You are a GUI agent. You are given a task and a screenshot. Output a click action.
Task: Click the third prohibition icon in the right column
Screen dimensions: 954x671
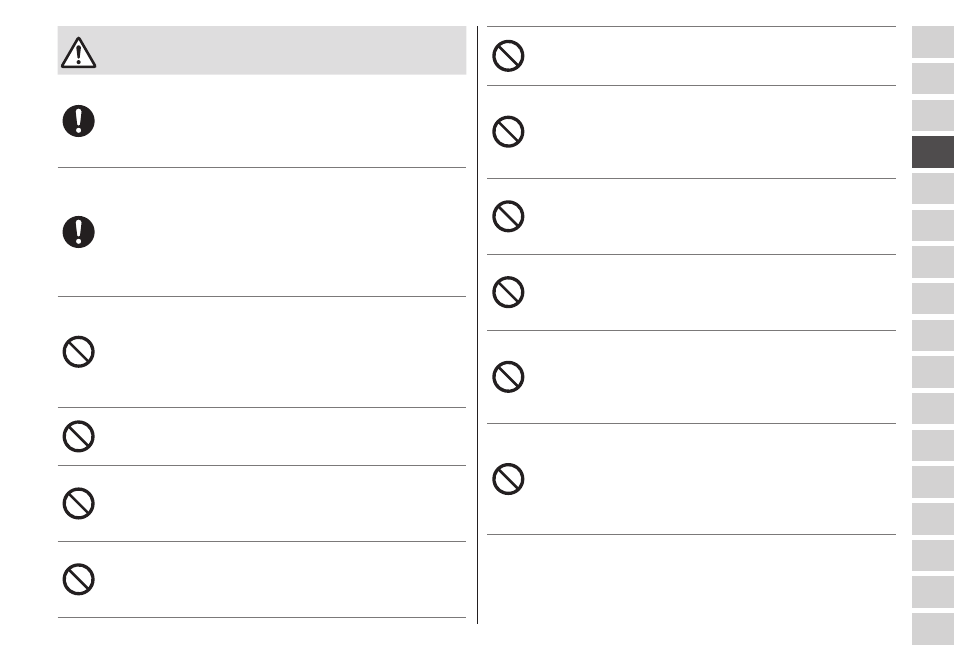point(508,216)
